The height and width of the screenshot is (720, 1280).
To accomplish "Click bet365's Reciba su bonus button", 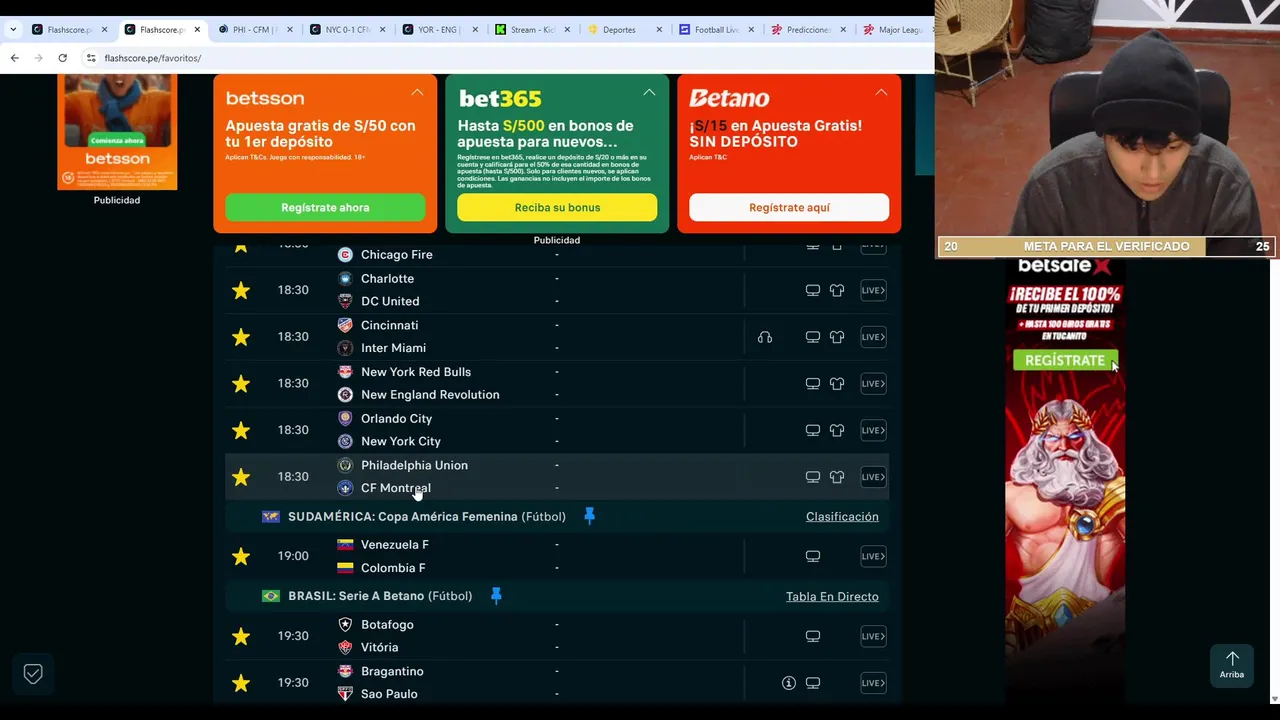I will pyautogui.click(x=557, y=207).
